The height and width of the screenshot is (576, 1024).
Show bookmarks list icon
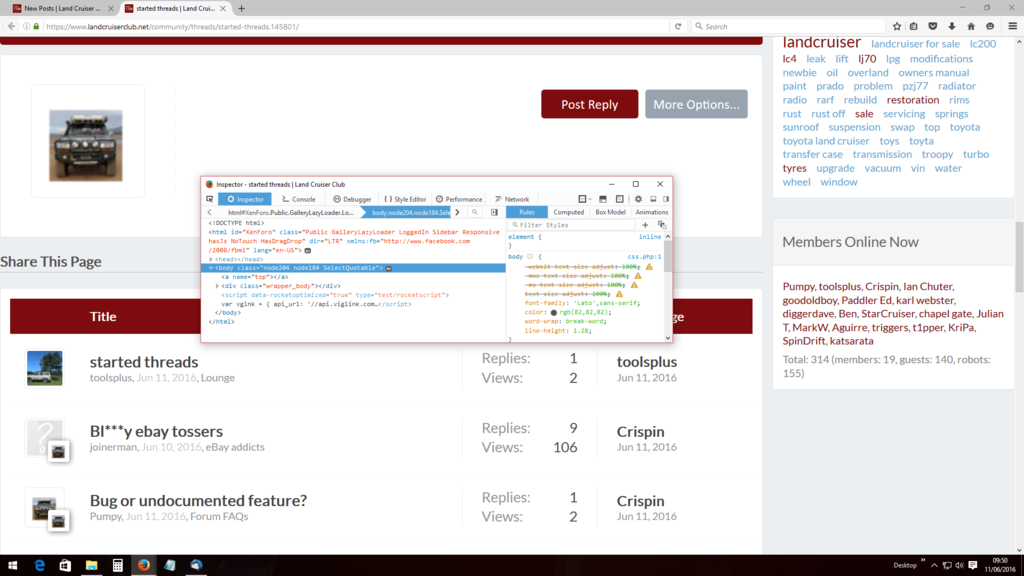[914, 26]
